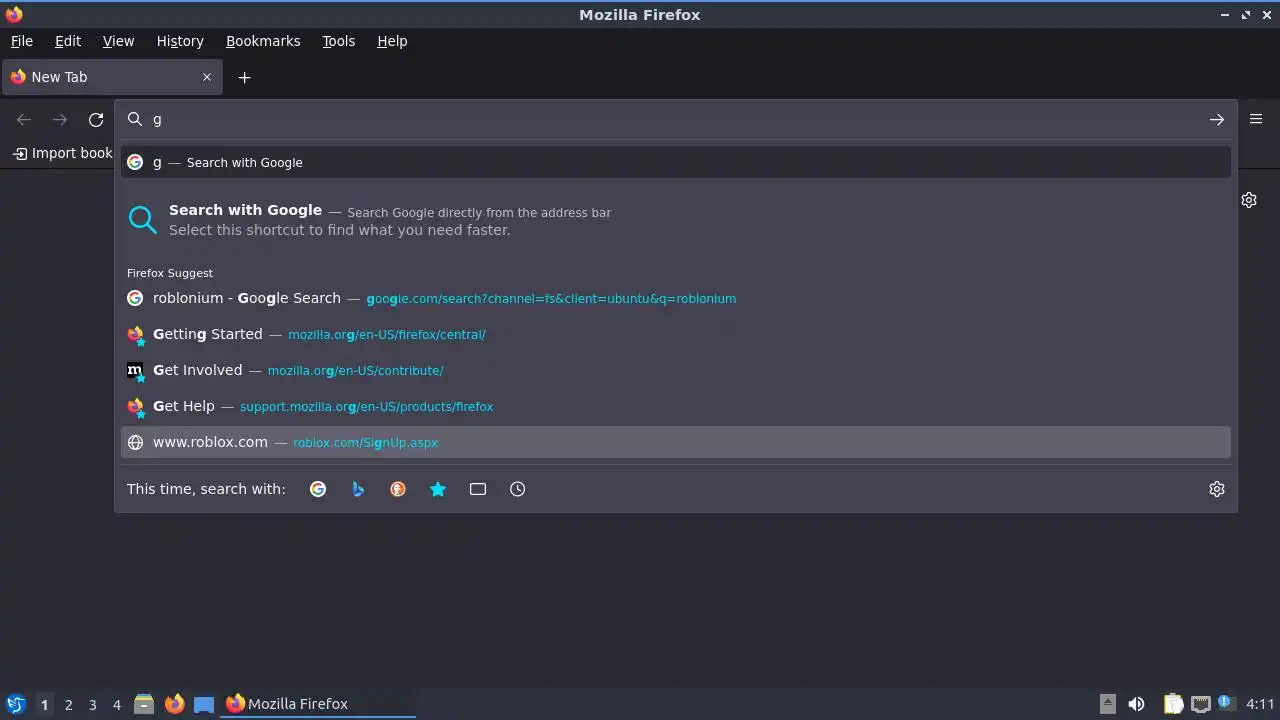The height and width of the screenshot is (720, 1280).
Task: Open the Getting Started bookmark suggestion
Action: click(676, 334)
